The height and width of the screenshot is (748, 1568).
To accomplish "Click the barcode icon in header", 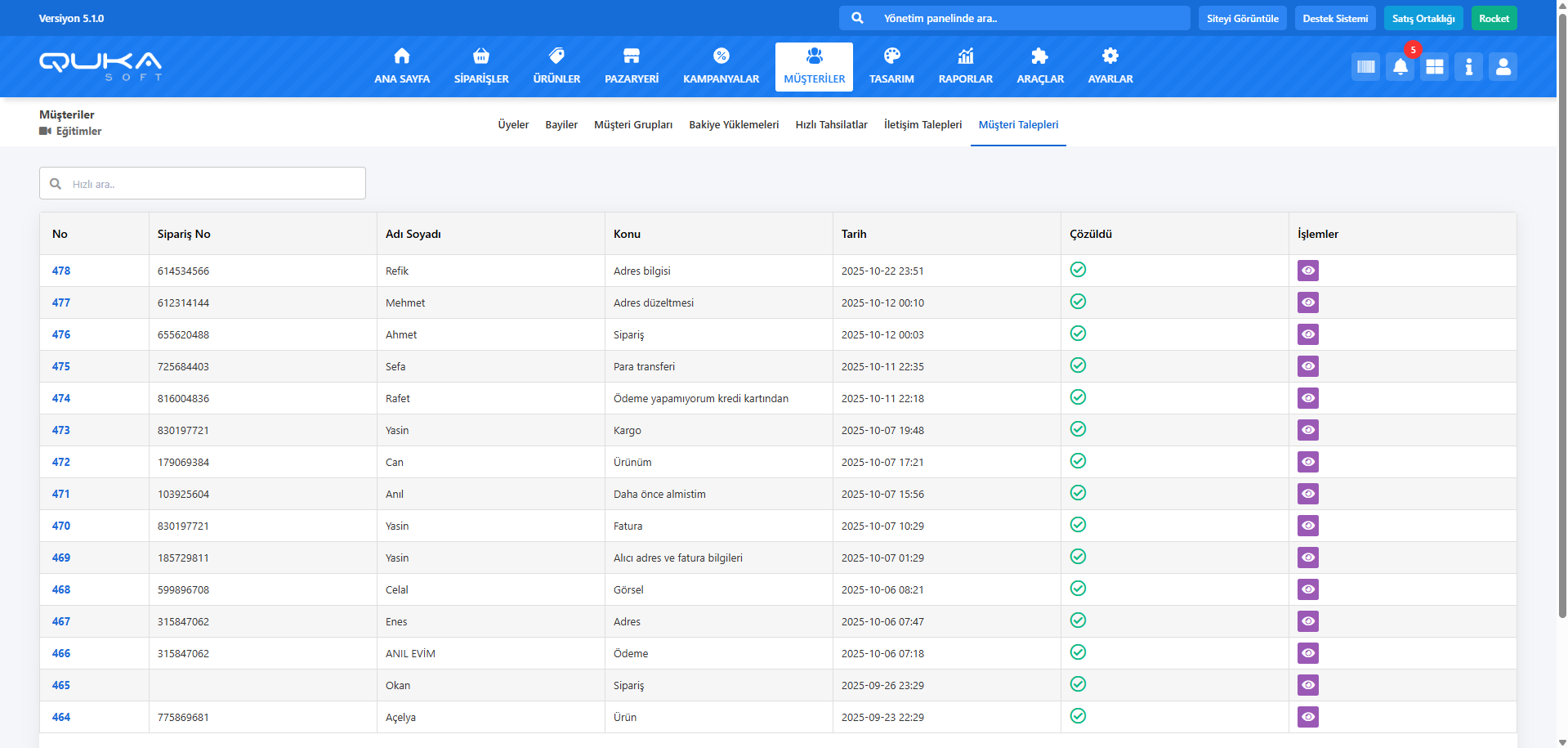I will point(1365,67).
